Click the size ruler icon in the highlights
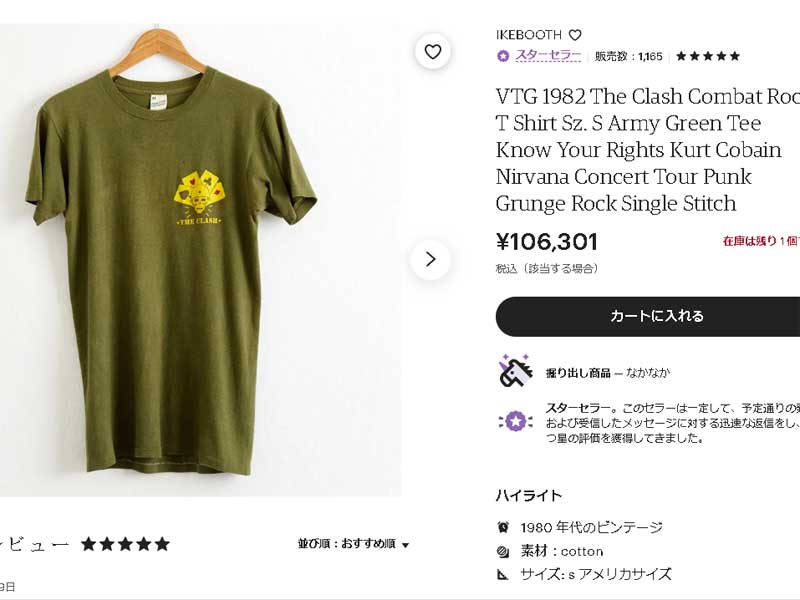This screenshot has width=800, height=600. [503, 575]
